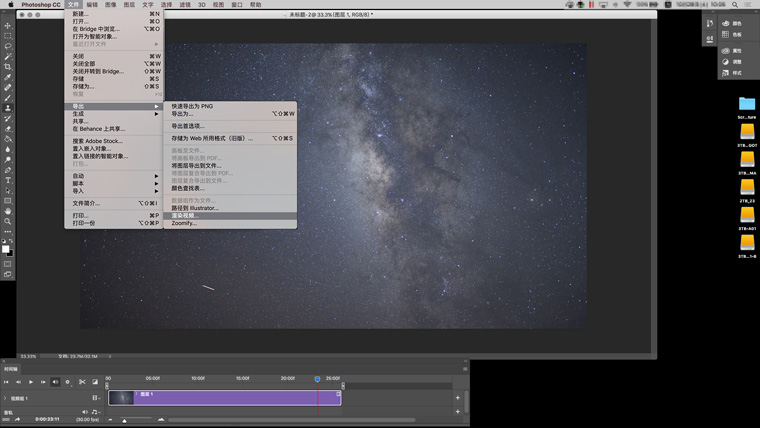Swap foreground and background colors
Image resolution: width=760 pixels, height=428 pixels.
point(11,240)
